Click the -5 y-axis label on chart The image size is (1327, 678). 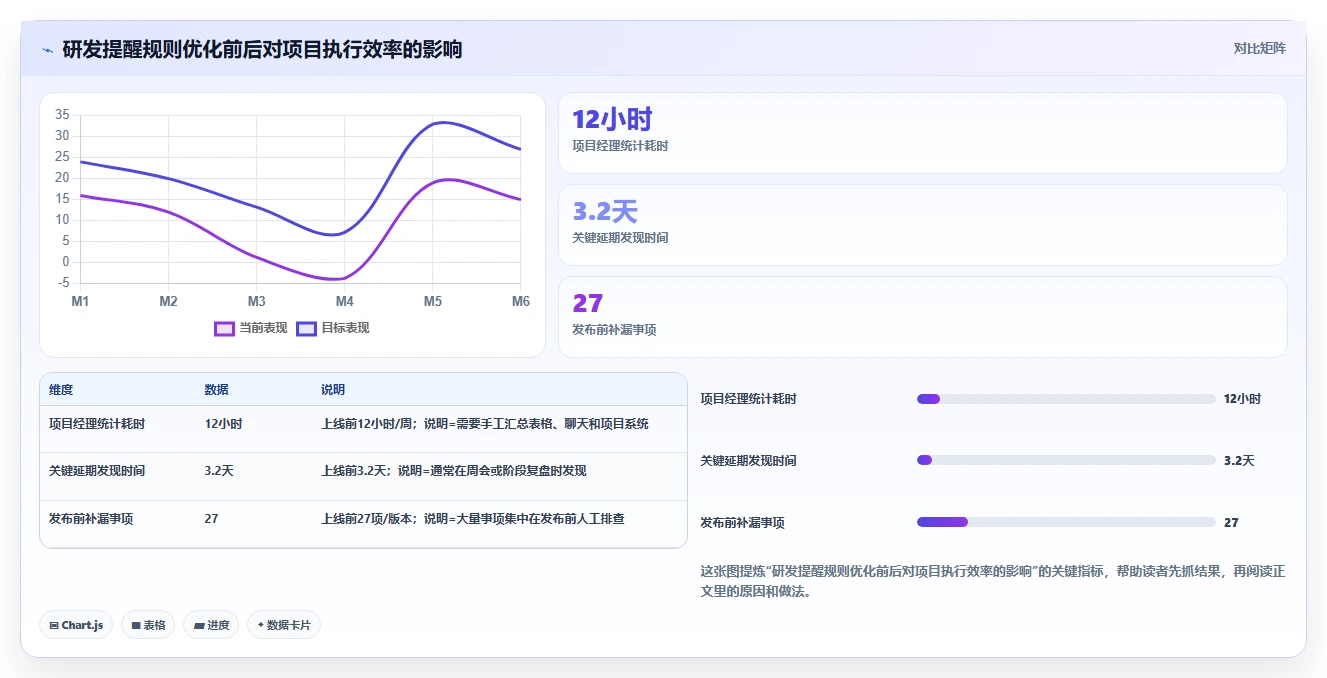point(63,283)
